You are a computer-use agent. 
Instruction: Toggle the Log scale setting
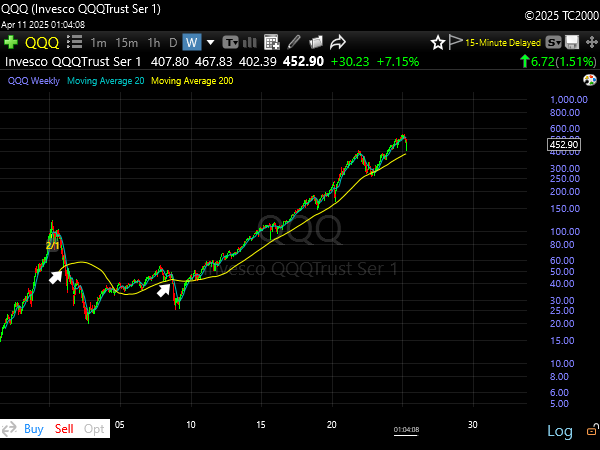coord(560,431)
